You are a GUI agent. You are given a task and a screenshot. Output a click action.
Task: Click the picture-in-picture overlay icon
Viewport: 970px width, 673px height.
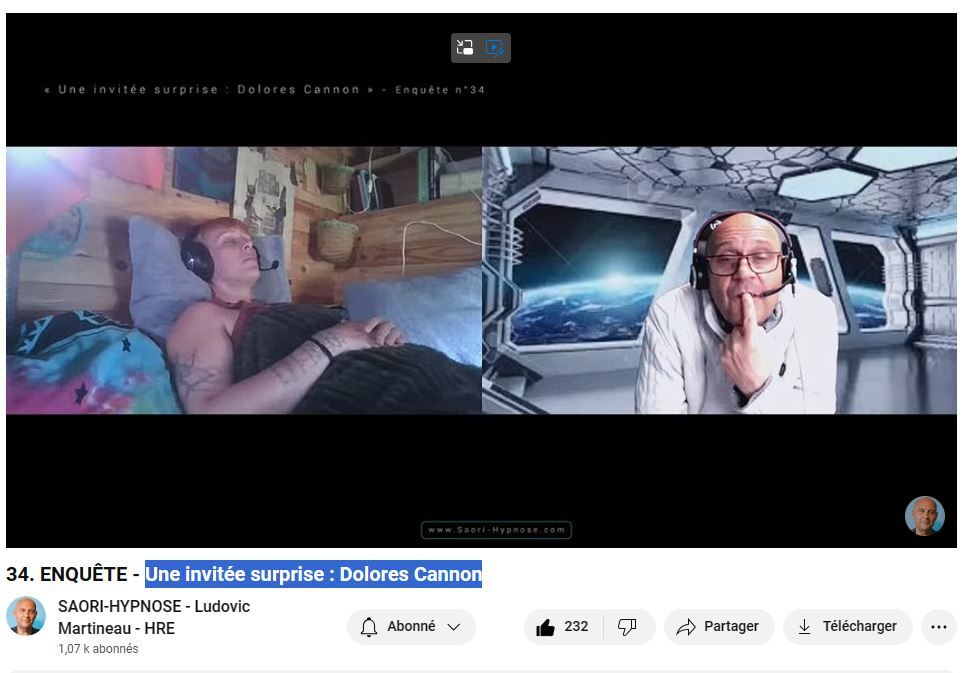(465, 48)
